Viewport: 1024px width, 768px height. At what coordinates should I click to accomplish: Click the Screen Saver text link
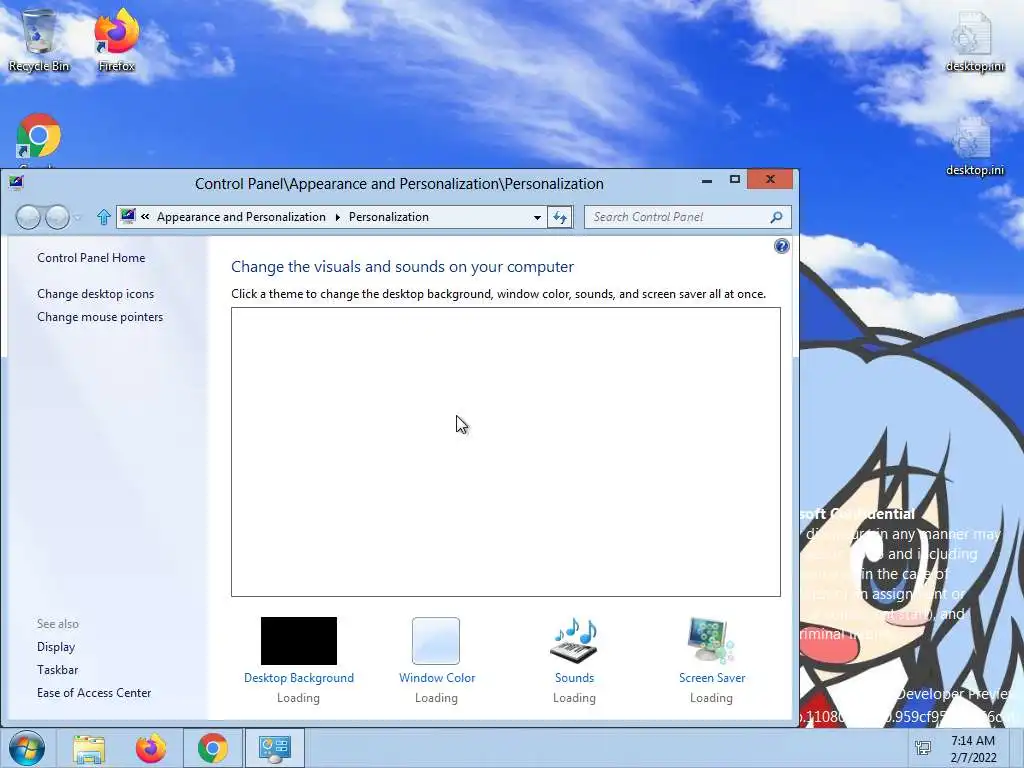[712, 678]
